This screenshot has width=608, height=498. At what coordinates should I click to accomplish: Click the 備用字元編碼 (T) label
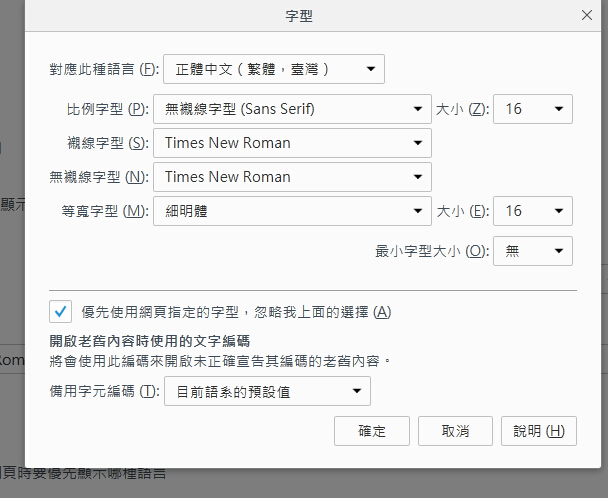(104, 391)
